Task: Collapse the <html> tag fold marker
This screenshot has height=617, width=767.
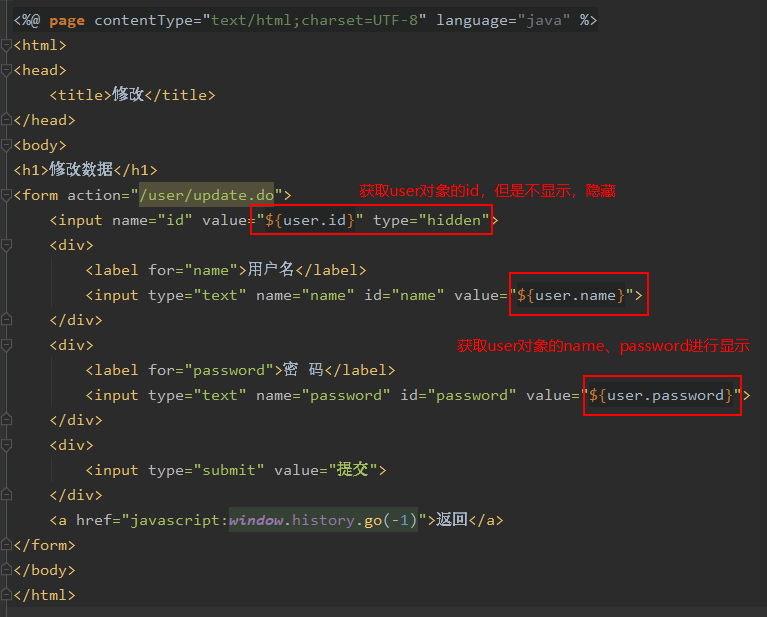Action: pos(6,46)
